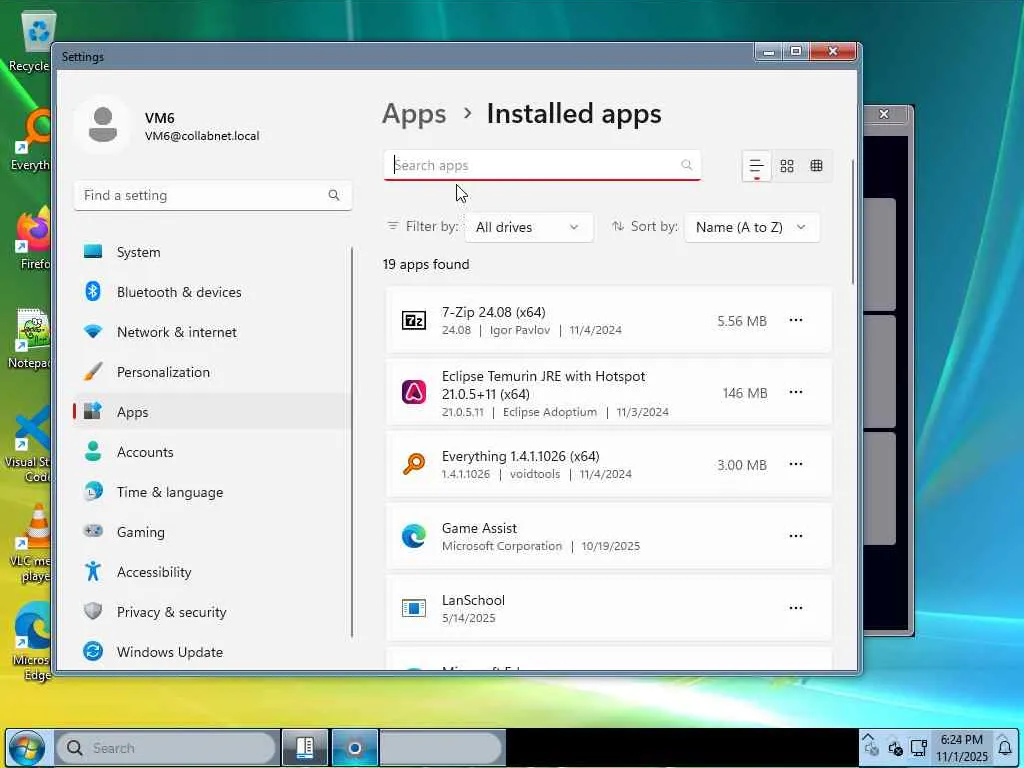Image resolution: width=1024 pixels, height=768 pixels.
Task: Click the Accounts person icon
Action: click(93, 451)
